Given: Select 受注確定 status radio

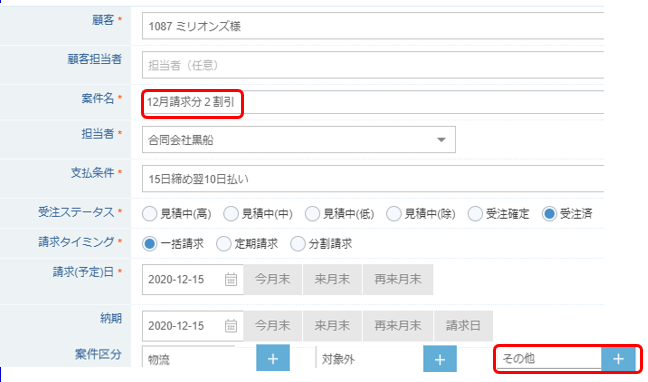Looking at the screenshot, I should click(x=475, y=214).
